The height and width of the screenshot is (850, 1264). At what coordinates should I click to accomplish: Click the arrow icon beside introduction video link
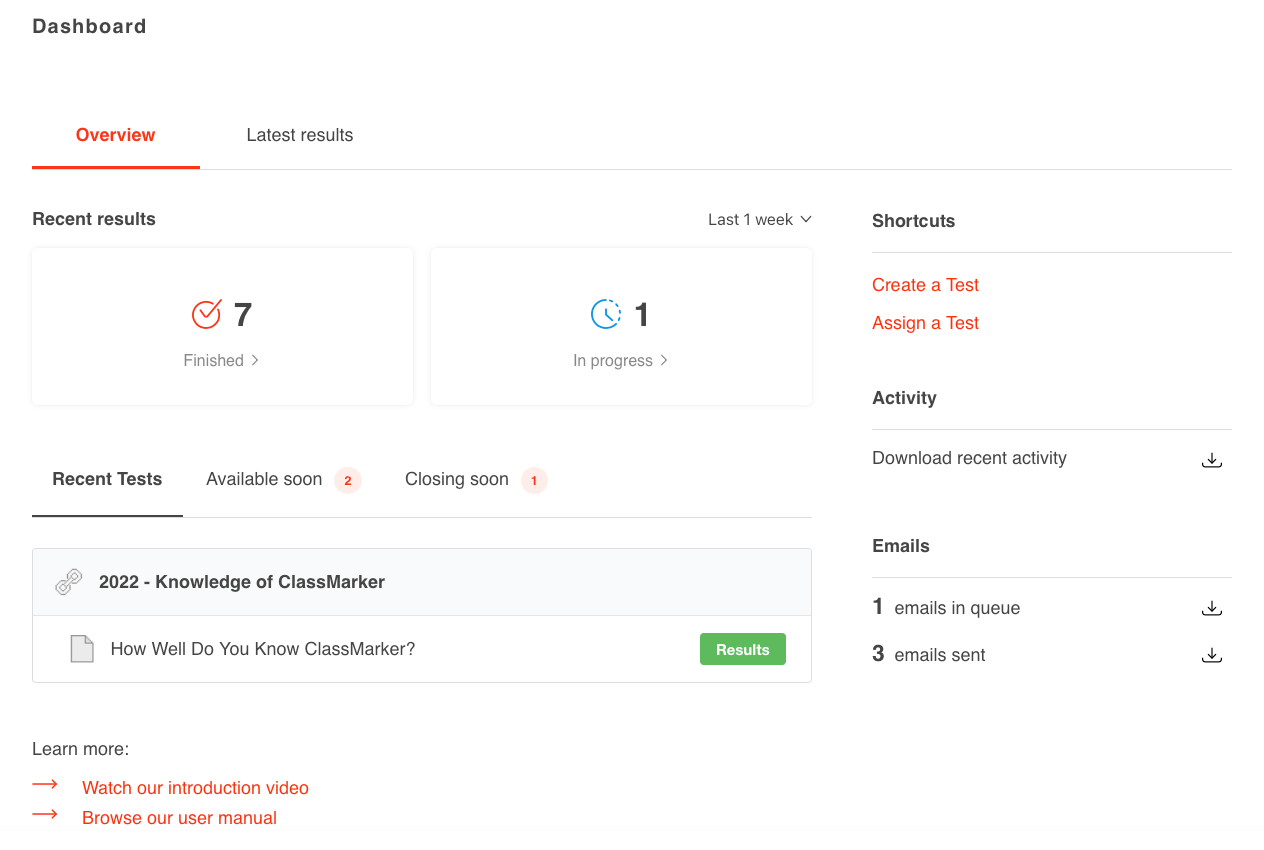[x=45, y=784]
